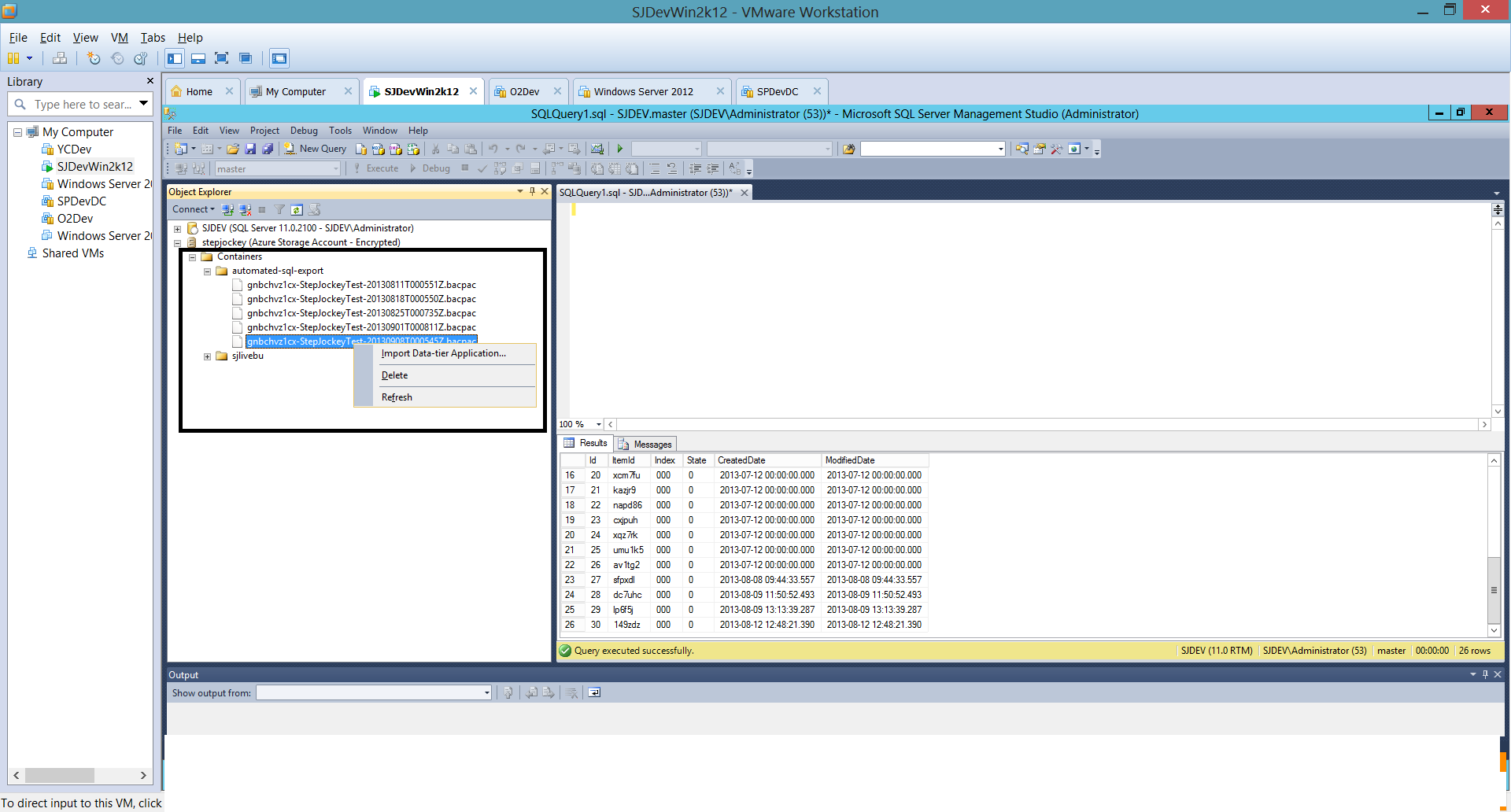Select SPDevDC in the VMware Library
This screenshot has width=1511, height=812.
tap(81, 201)
